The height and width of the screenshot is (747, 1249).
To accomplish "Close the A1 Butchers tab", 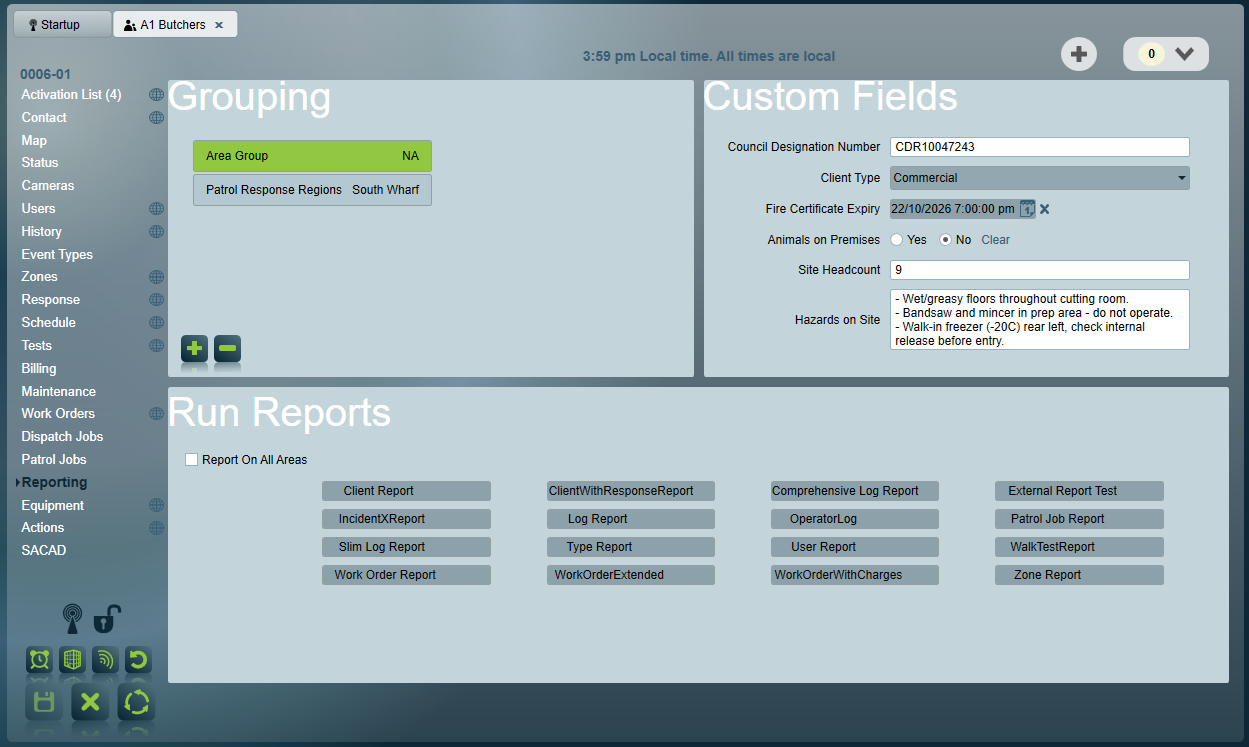I will click(x=219, y=25).
